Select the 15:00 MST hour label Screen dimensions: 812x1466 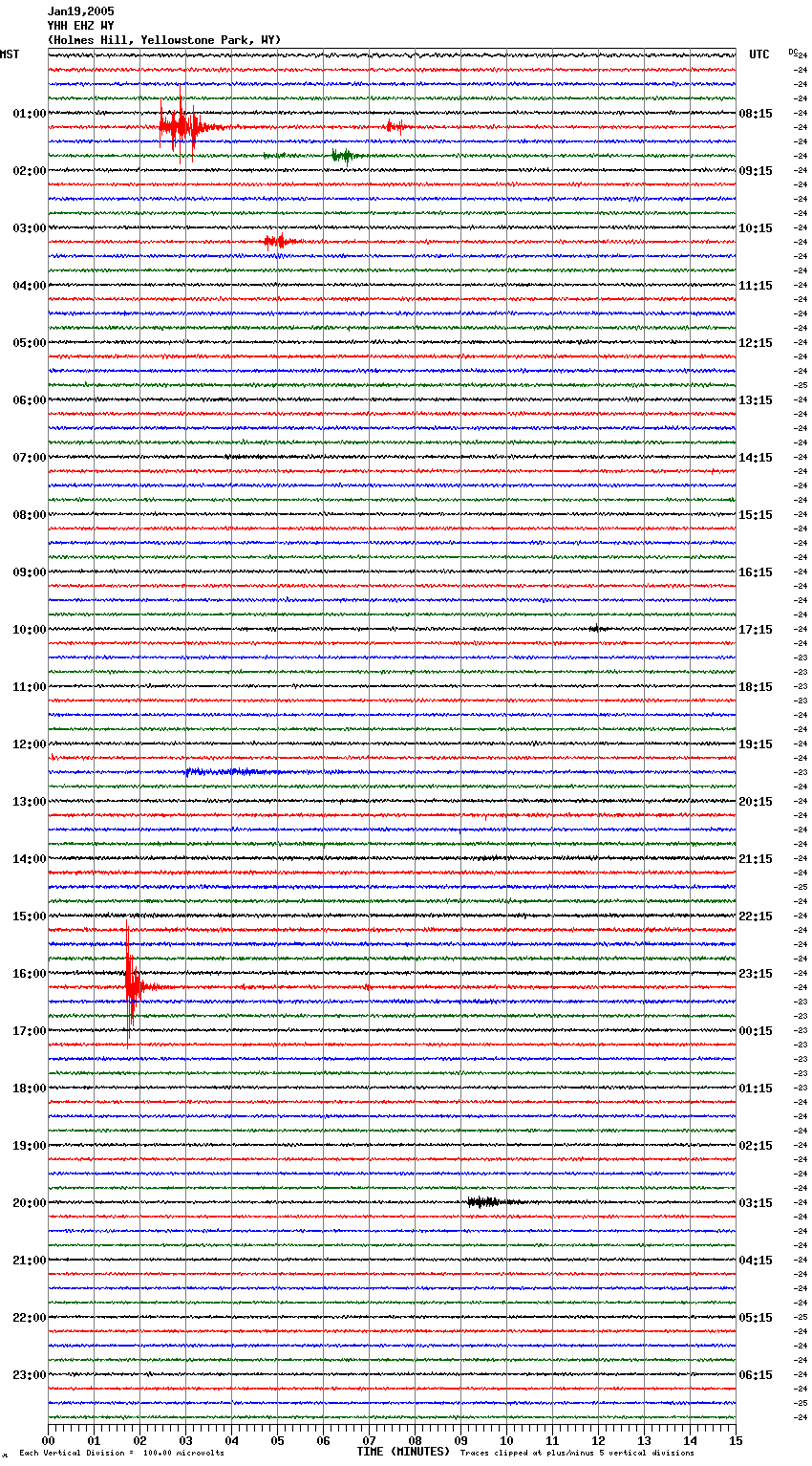30,916
